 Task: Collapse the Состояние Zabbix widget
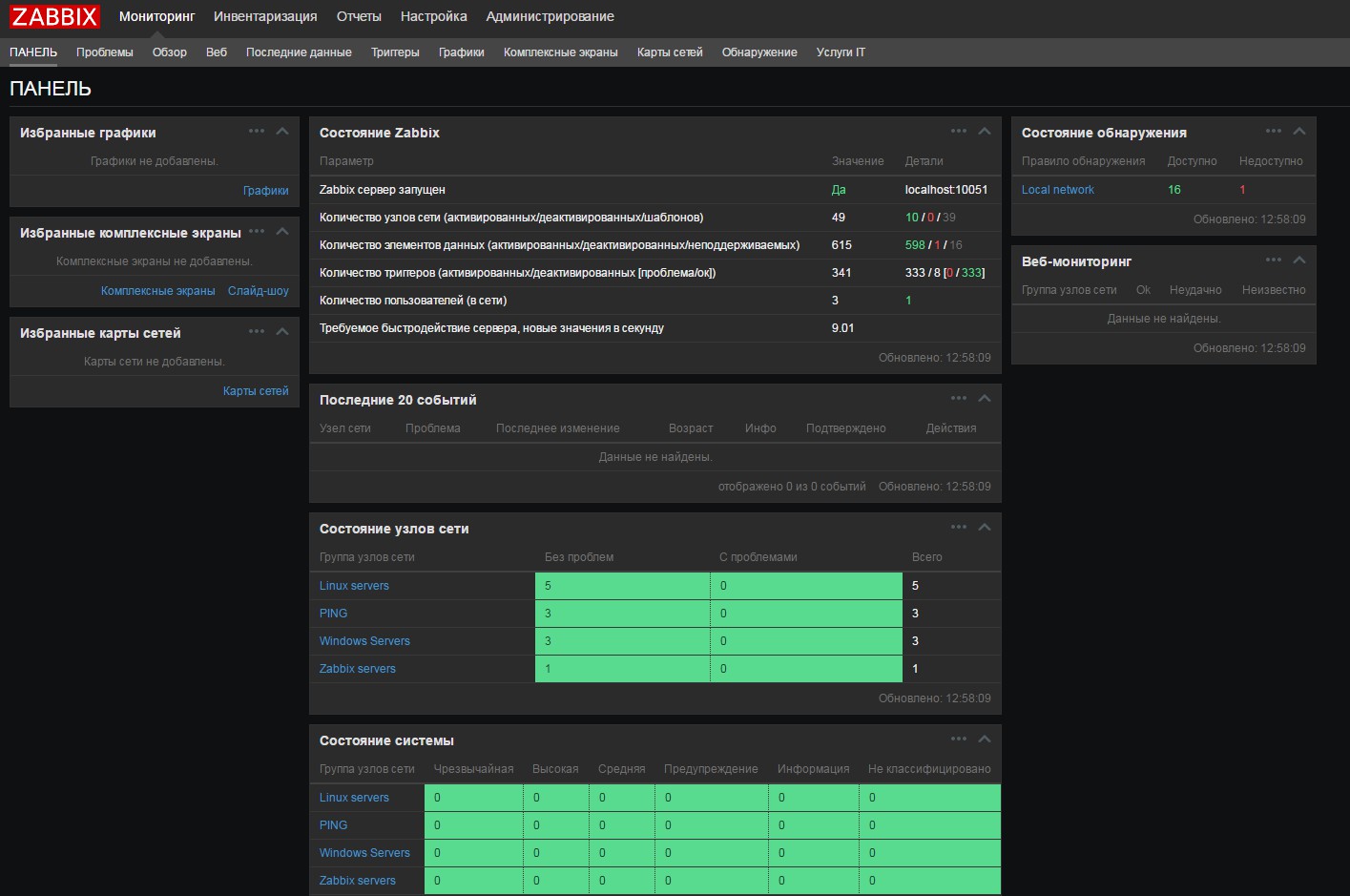point(985,132)
